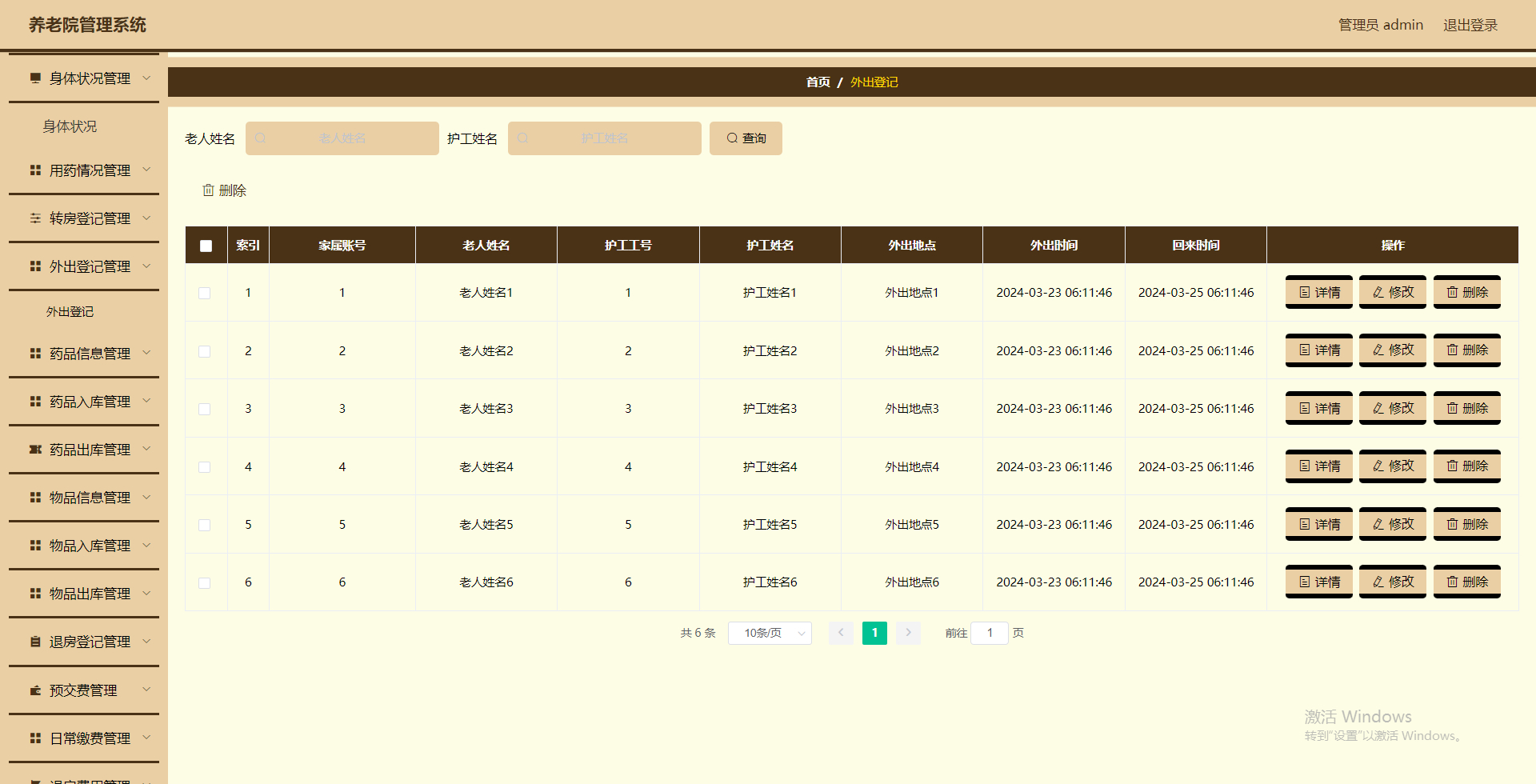This screenshot has height=784, width=1536.
Task: Focus the 老人姓名 search input
Action: tap(342, 138)
